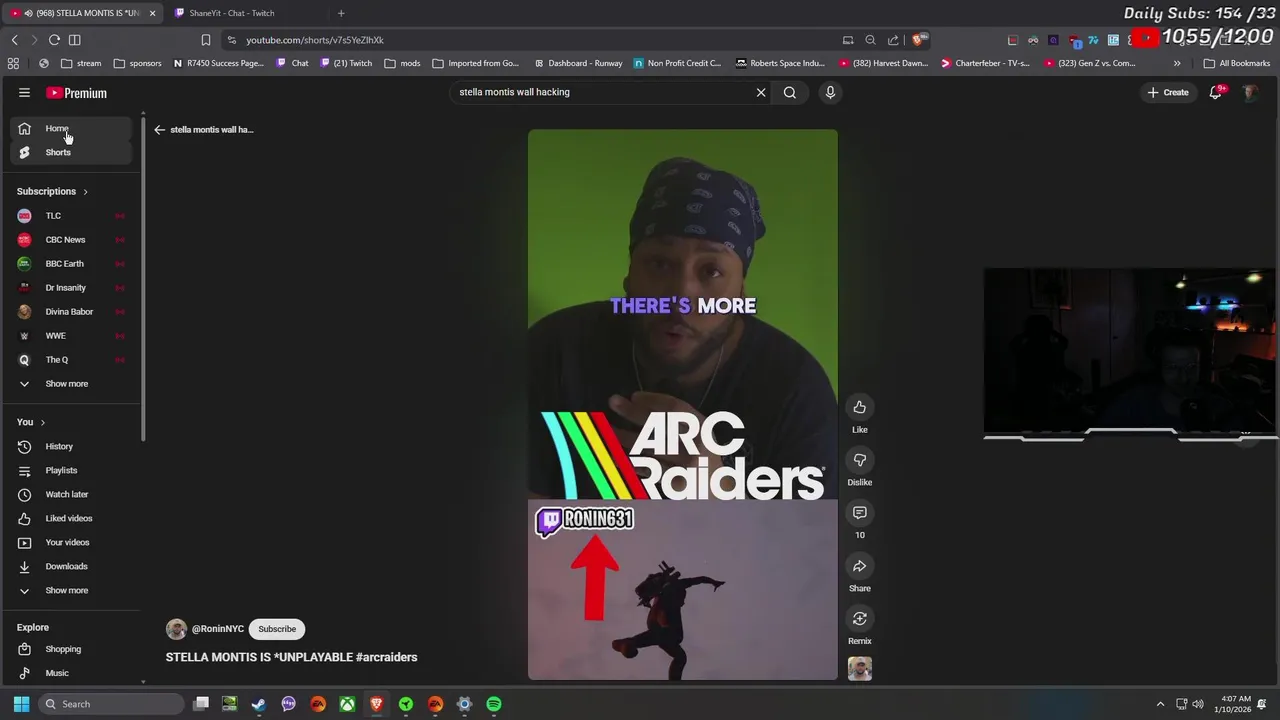The height and width of the screenshot is (720, 1280).
Task: Open the Create dropdown button
Action: [1167, 92]
